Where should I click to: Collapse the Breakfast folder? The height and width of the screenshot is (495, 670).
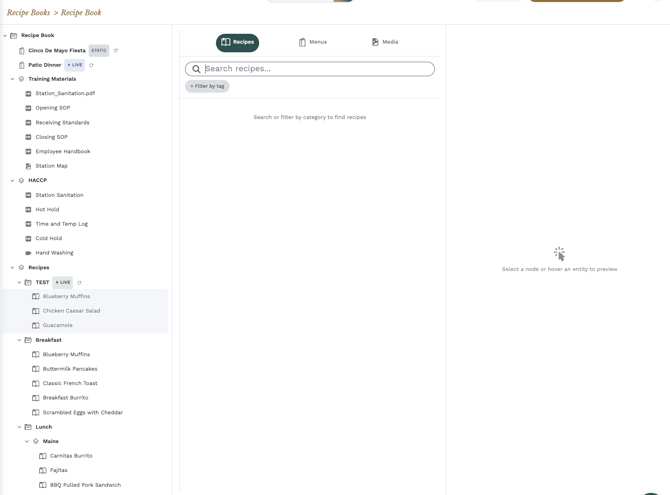click(19, 340)
